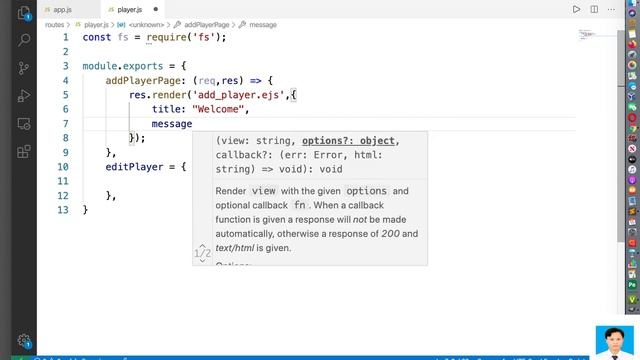This screenshot has height=360, width=640.
Task: Open addPlayerPage breadcrumb segment
Action: tap(207, 25)
